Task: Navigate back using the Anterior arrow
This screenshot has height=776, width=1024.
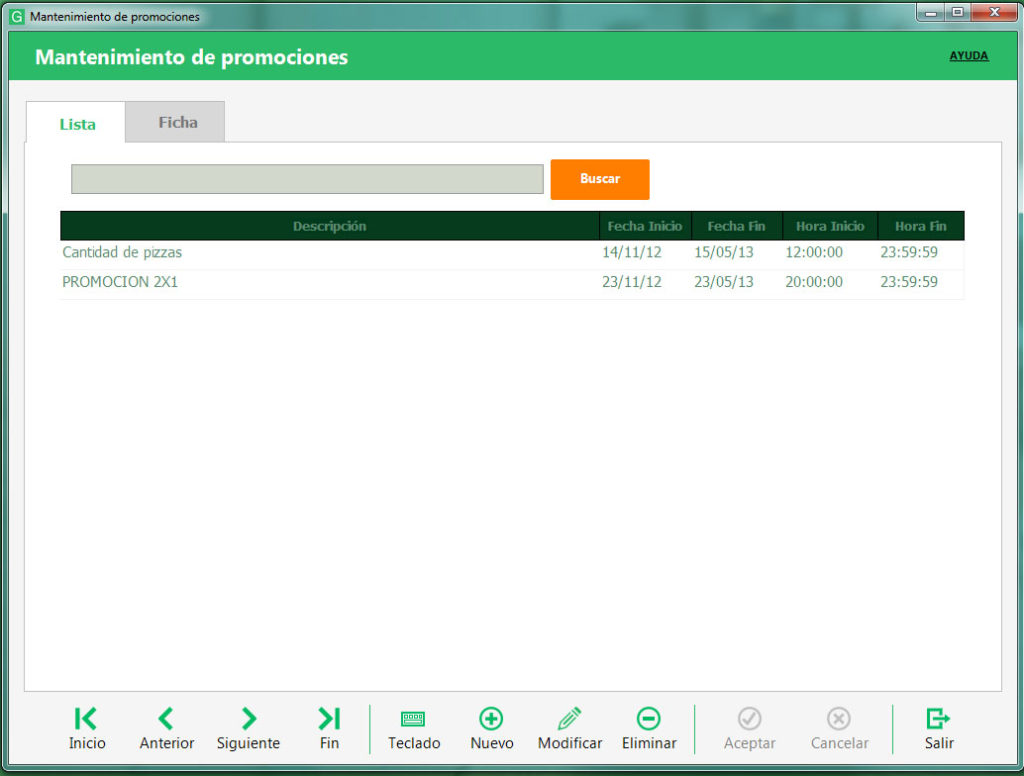Action: (x=166, y=718)
